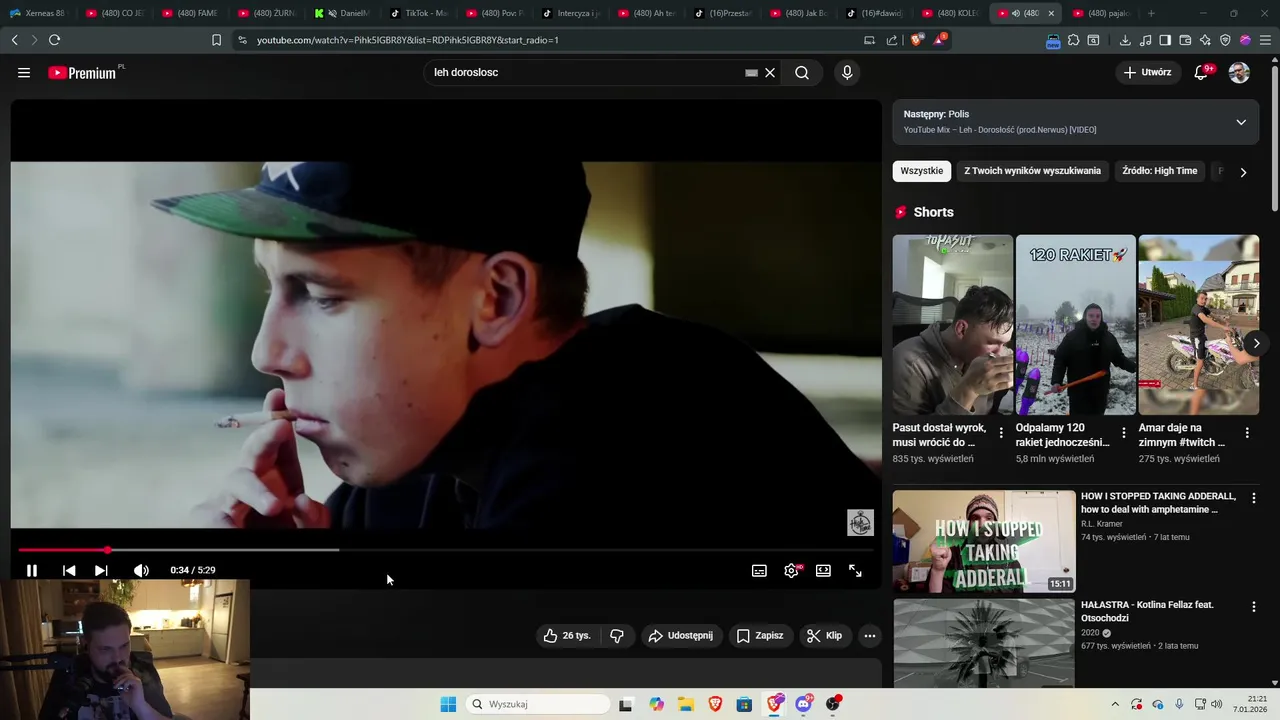Open the Brave Rewards triangle icon
The image size is (1280, 720).
(x=940, y=40)
